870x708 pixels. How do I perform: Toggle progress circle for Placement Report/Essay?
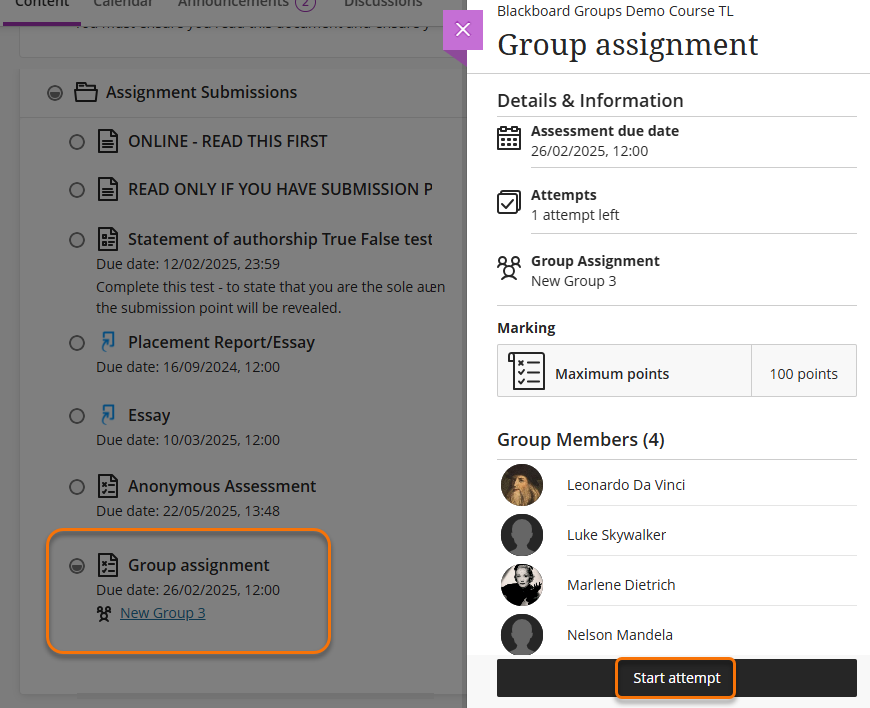(77, 343)
